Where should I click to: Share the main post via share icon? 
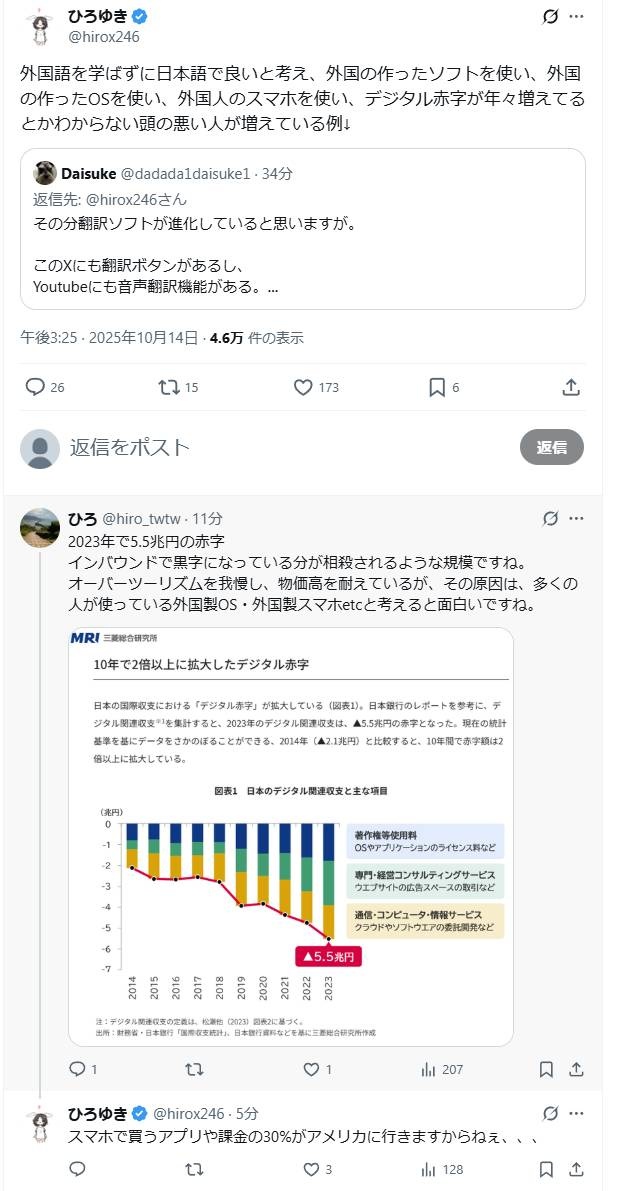571,387
